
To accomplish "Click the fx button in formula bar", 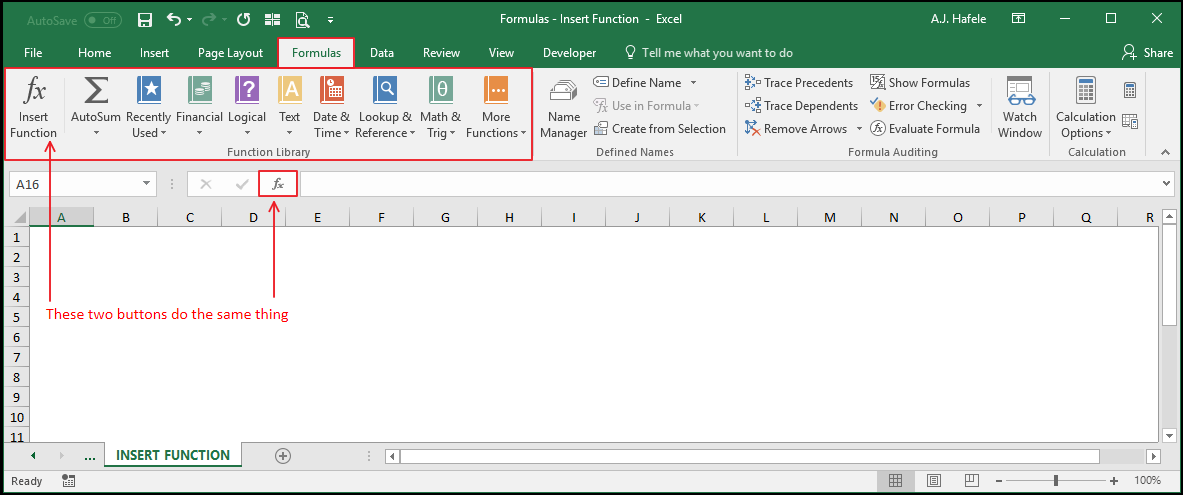I will [x=278, y=184].
